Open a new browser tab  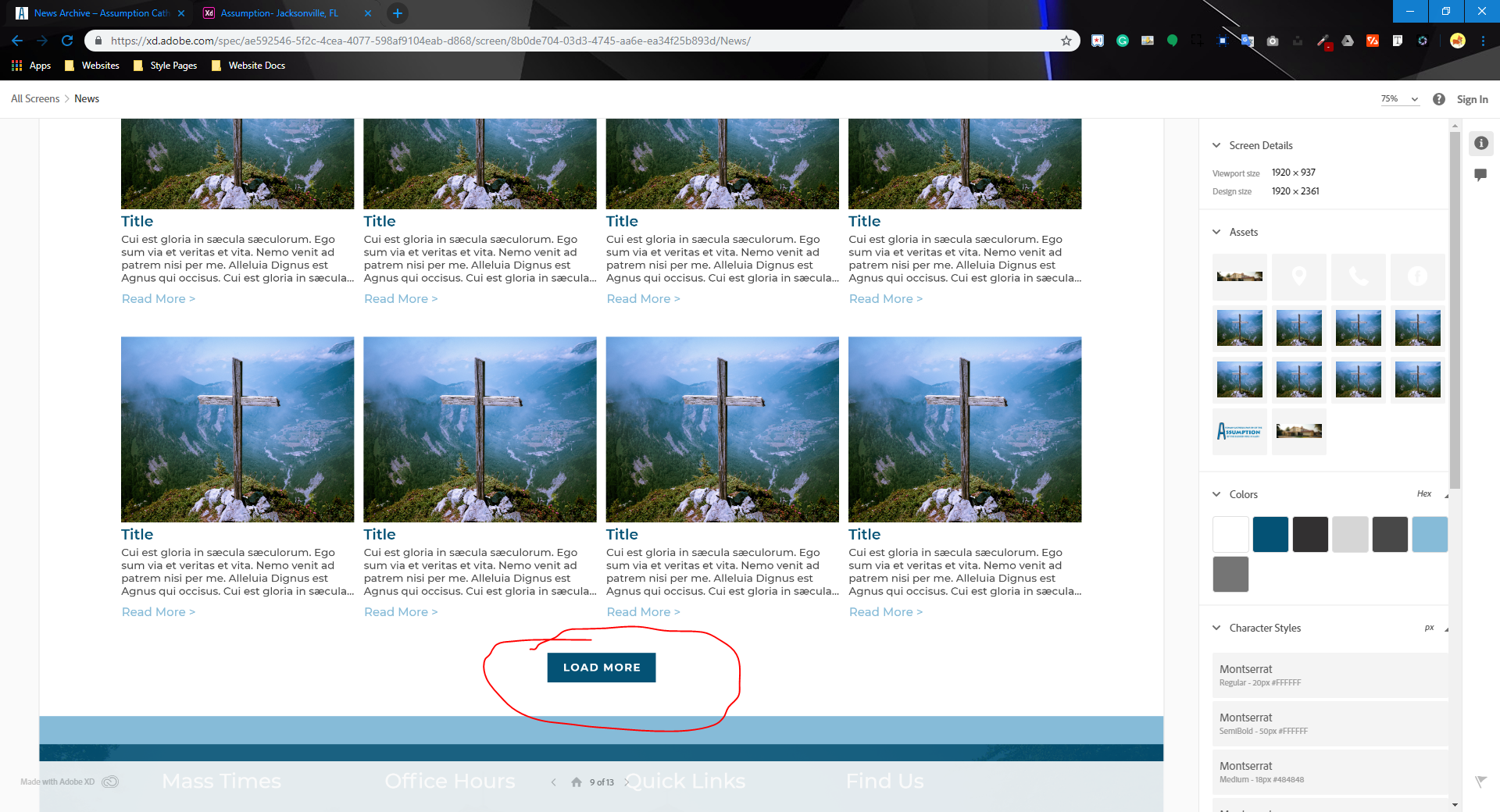[x=398, y=13]
